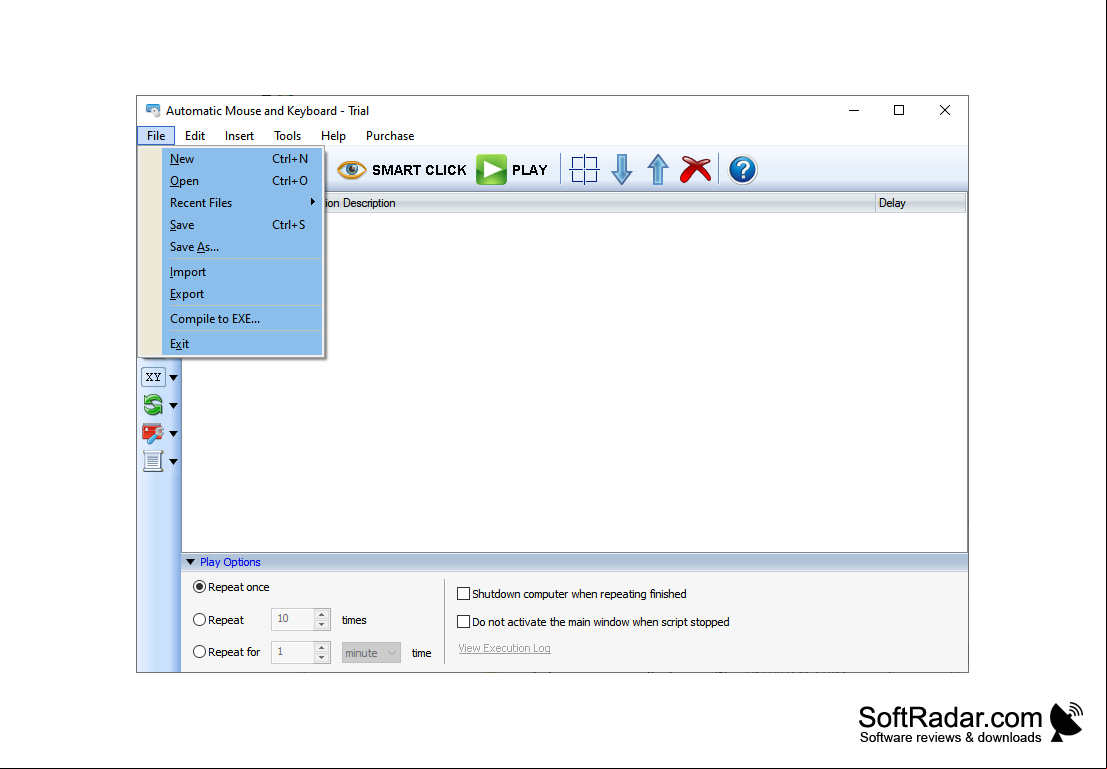Collapse the Play Options panel triangle

coord(191,562)
